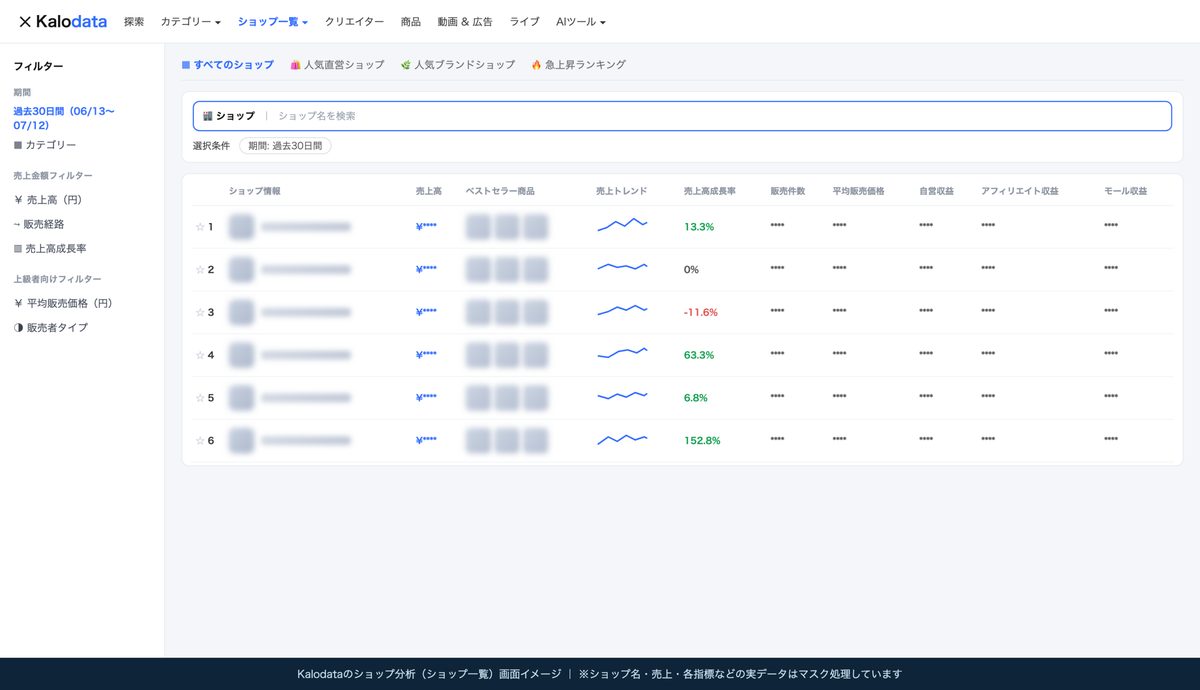Click the 自営収益 column header
The image size is (1200, 690).
coord(937,191)
